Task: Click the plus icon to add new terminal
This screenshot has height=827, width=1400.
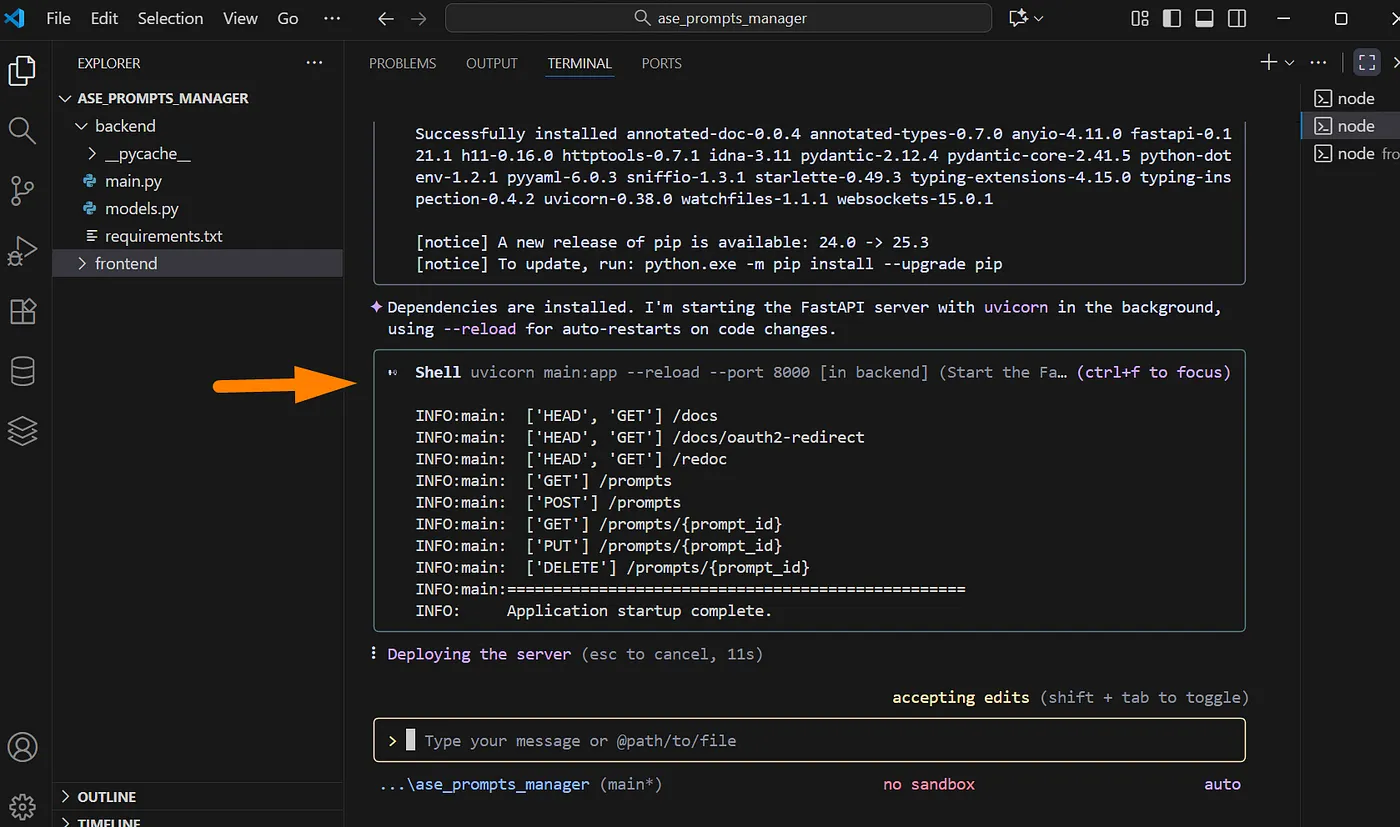Action: [1268, 62]
